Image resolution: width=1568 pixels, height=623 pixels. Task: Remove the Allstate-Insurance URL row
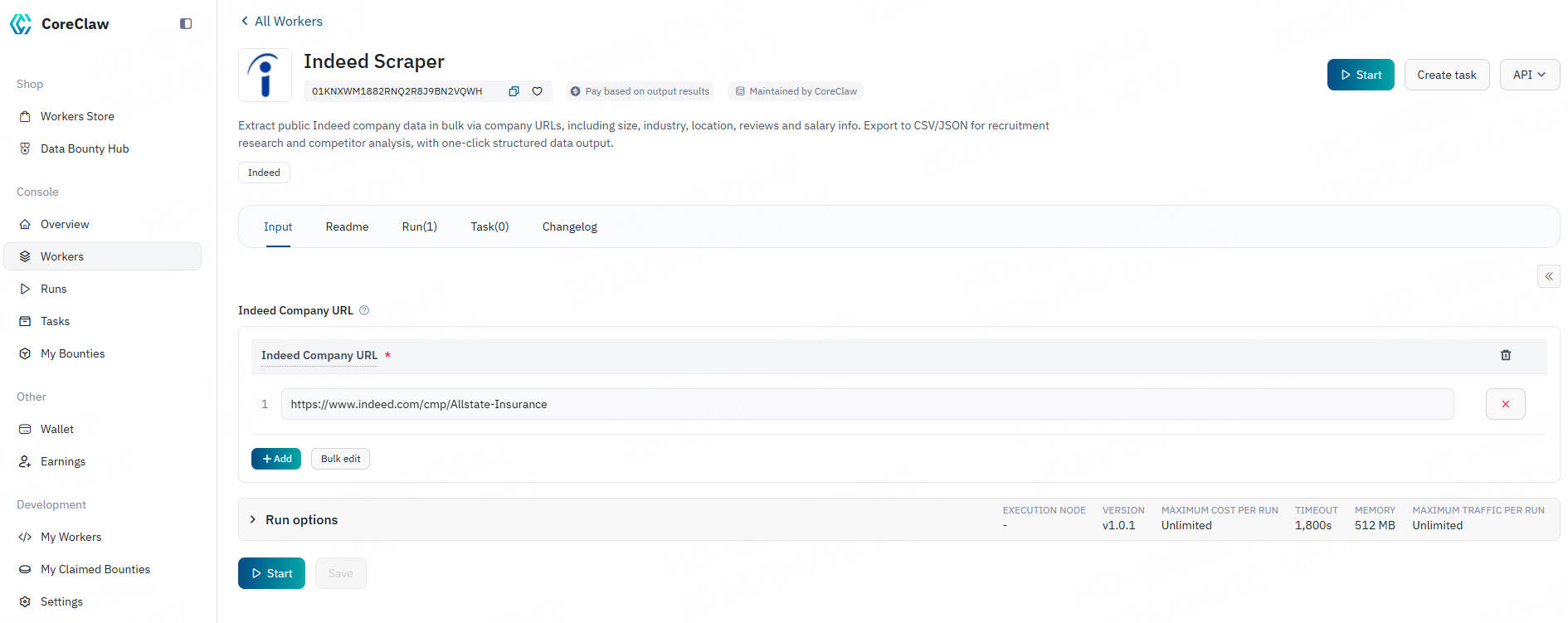coord(1505,404)
